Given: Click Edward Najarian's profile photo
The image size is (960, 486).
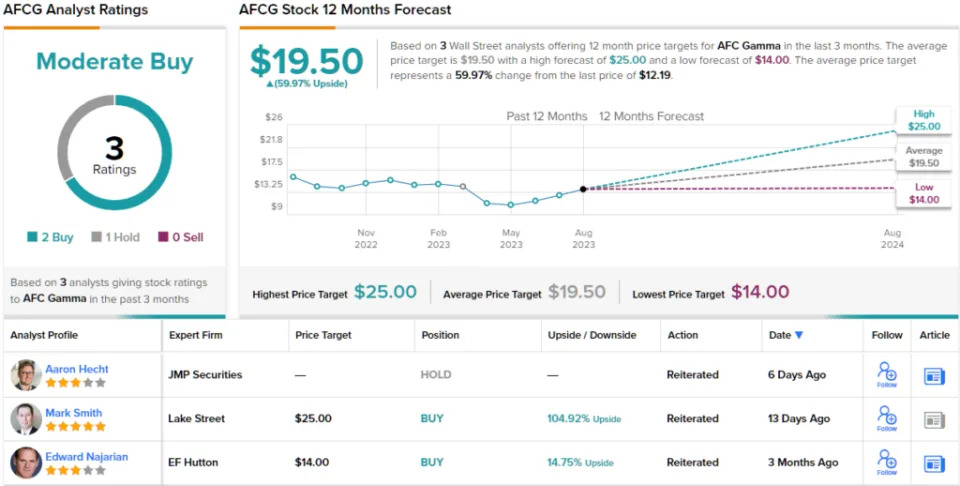Looking at the screenshot, I should click(x=26, y=462).
